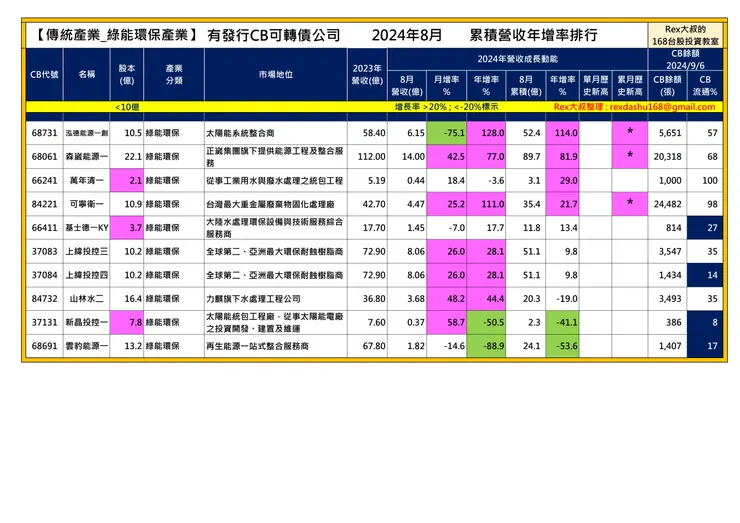
Task: Select CB code 37084
Action: (44, 275)
